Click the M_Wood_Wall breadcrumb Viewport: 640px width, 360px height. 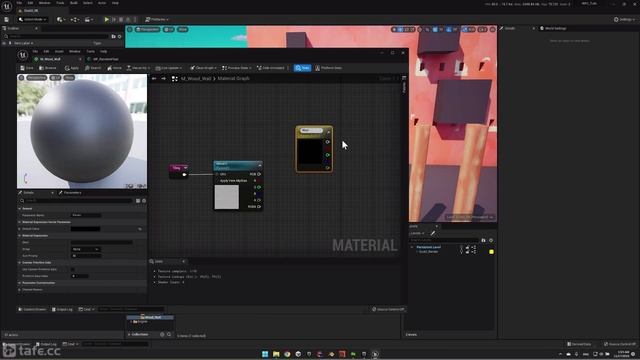(x=196, y=78)
